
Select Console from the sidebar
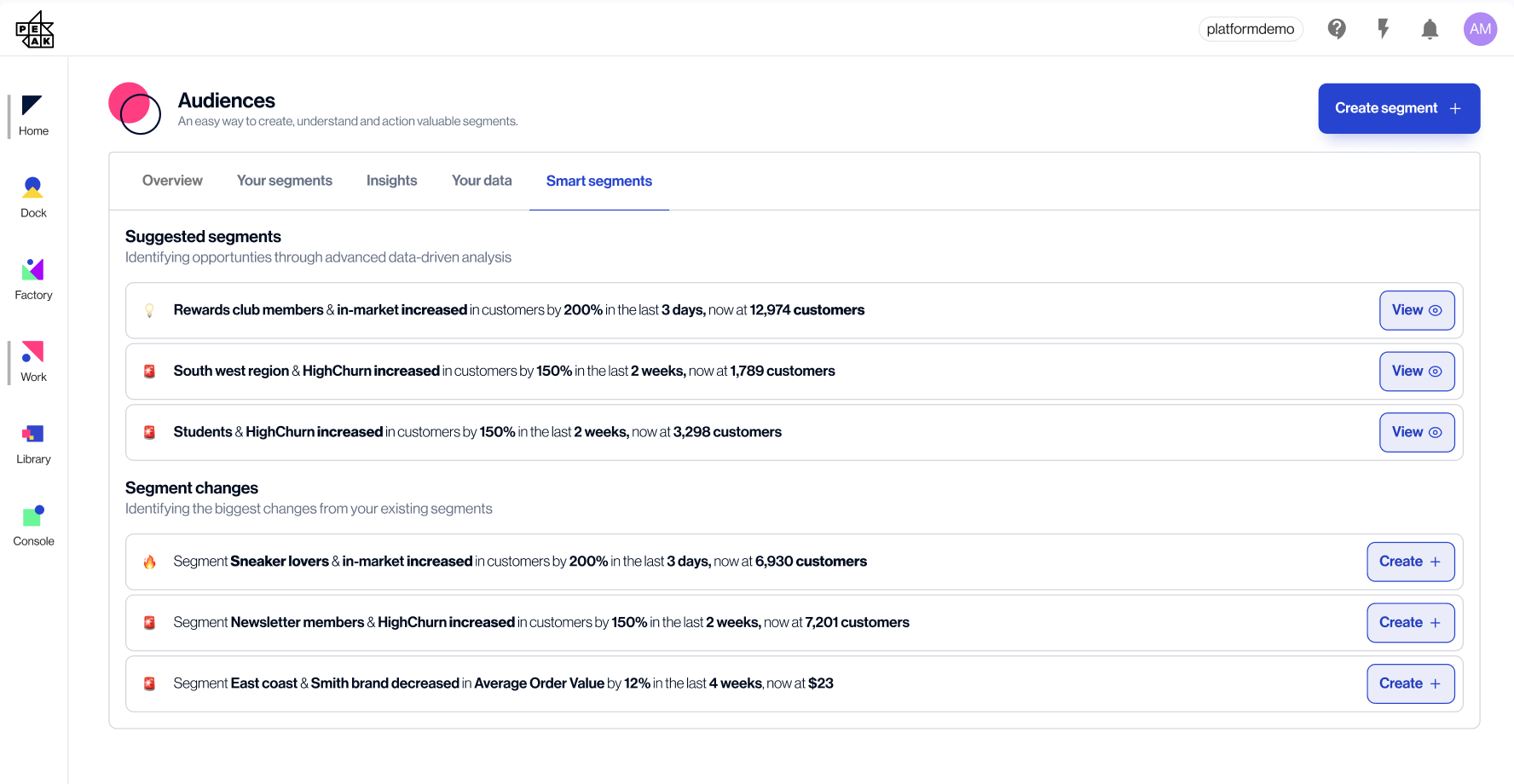tap(33, 523)
